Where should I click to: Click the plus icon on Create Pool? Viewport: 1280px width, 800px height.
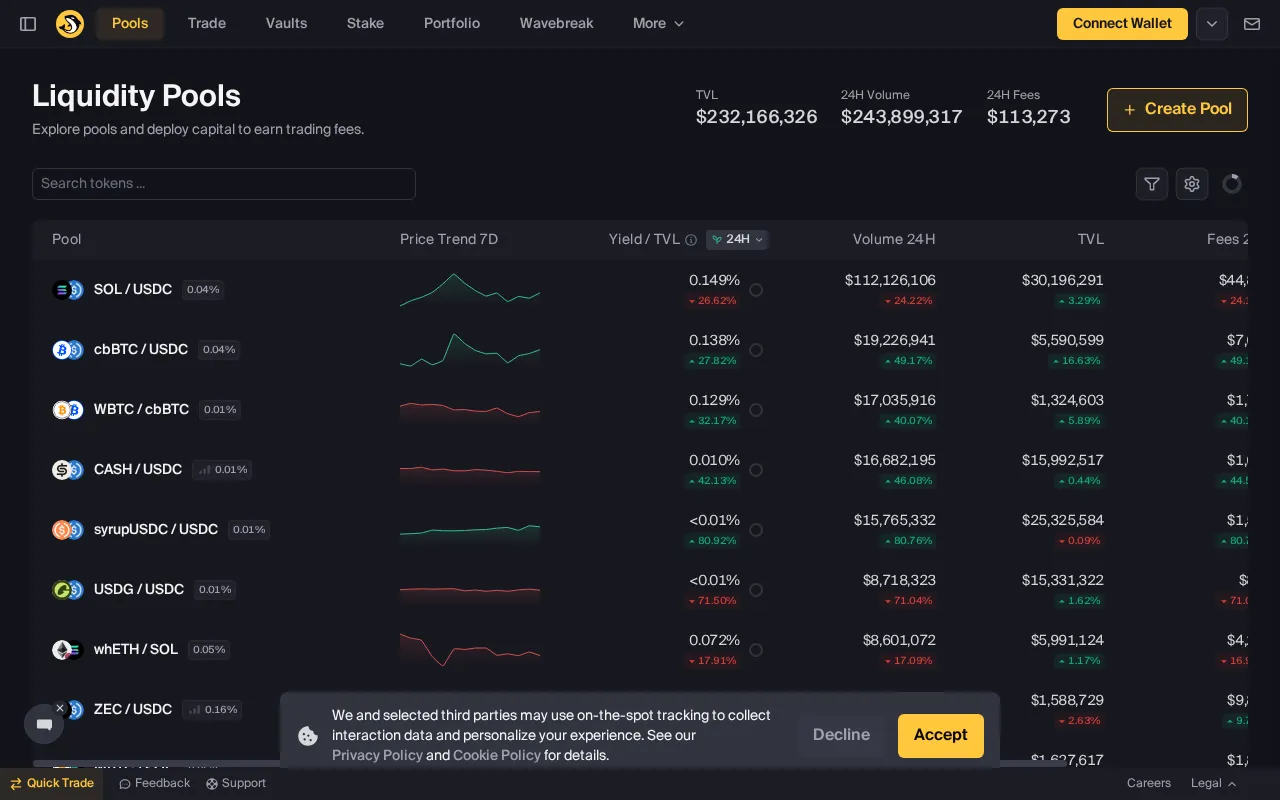1130,110
